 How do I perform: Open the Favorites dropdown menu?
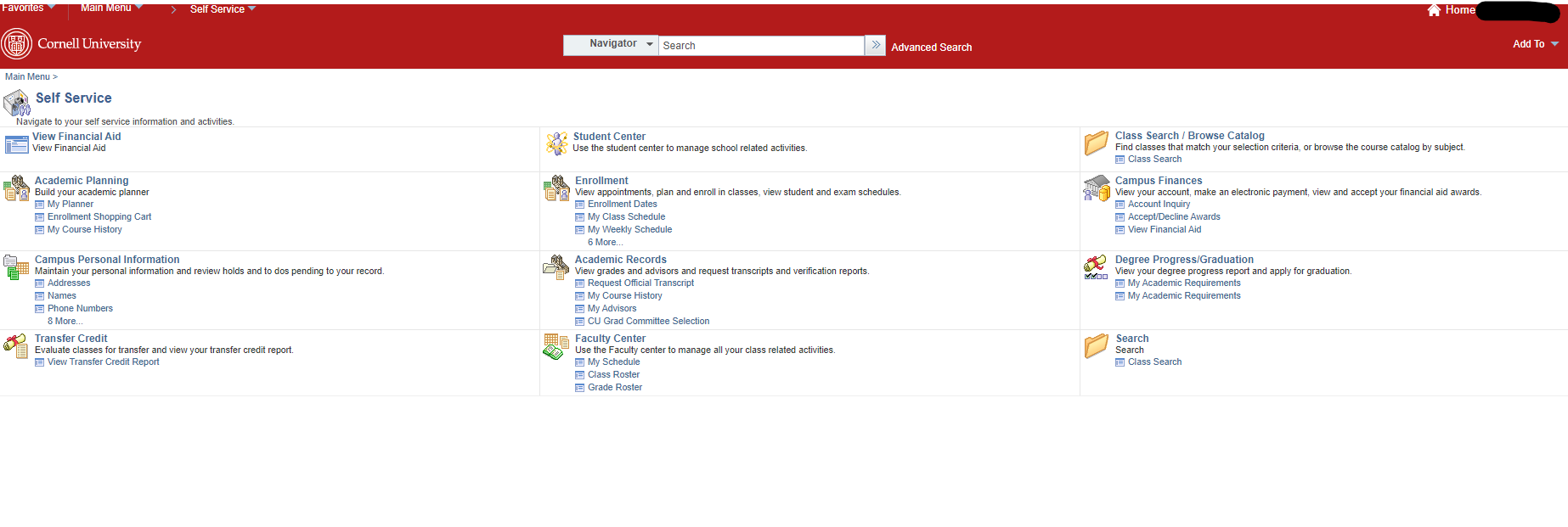coord(28,8)
